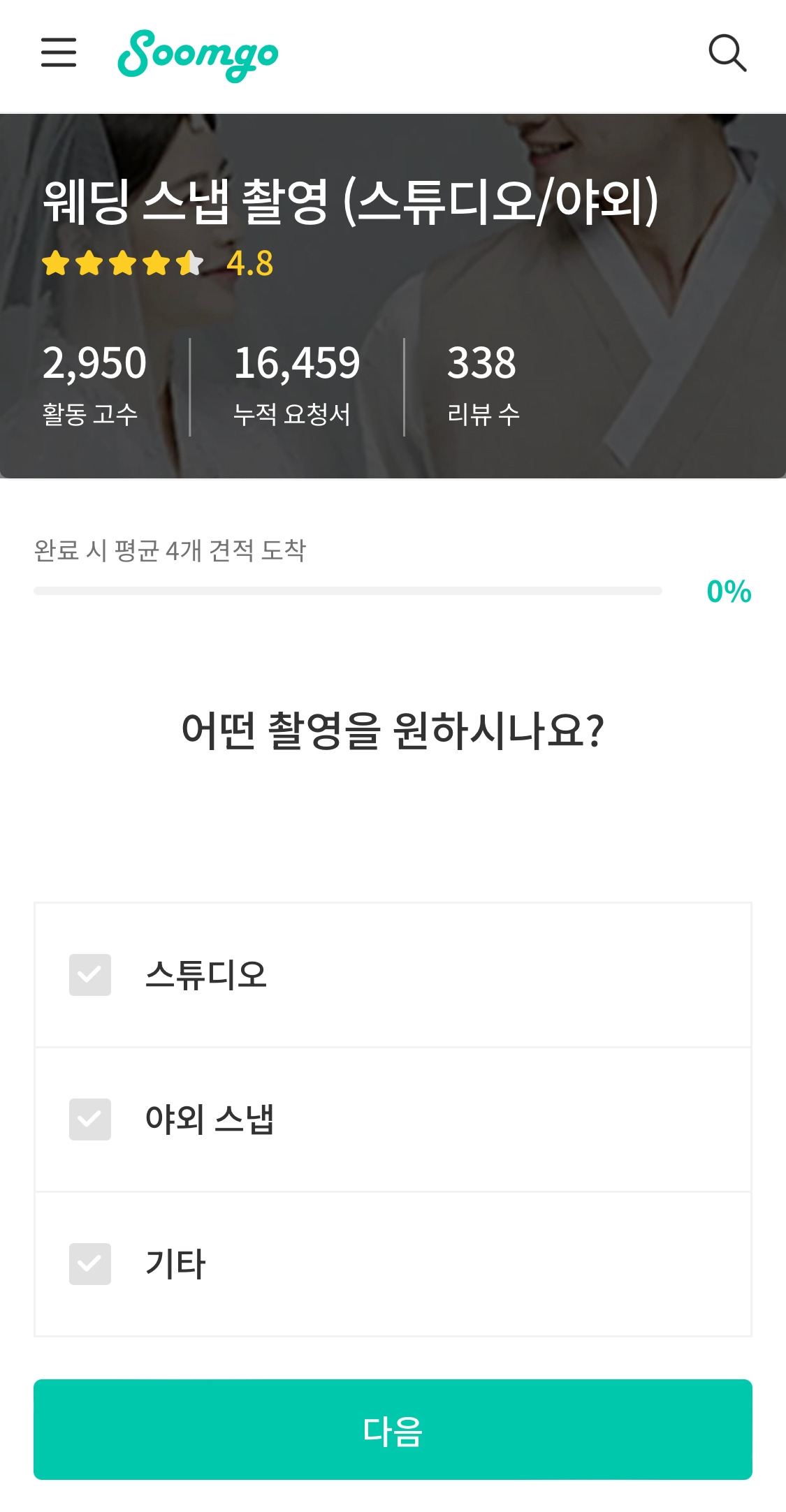Screen dimensions: 786x1512
Task: Click the 16,459 누적 요청서 stat
Action: (x=296, y=385)
